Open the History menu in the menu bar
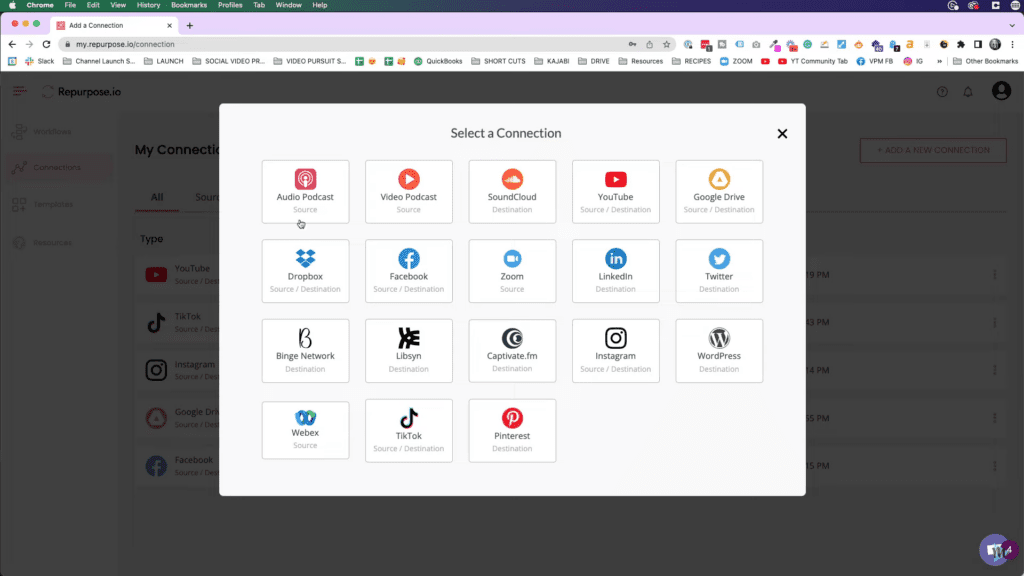1024x576 pixels. pos(148,5)
